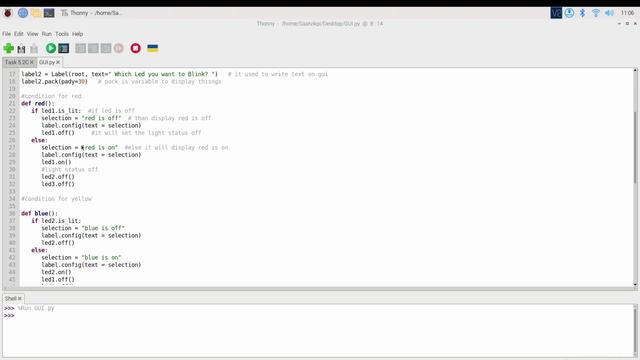
Task: Open the Run menu
Action: tap(47, 34)
